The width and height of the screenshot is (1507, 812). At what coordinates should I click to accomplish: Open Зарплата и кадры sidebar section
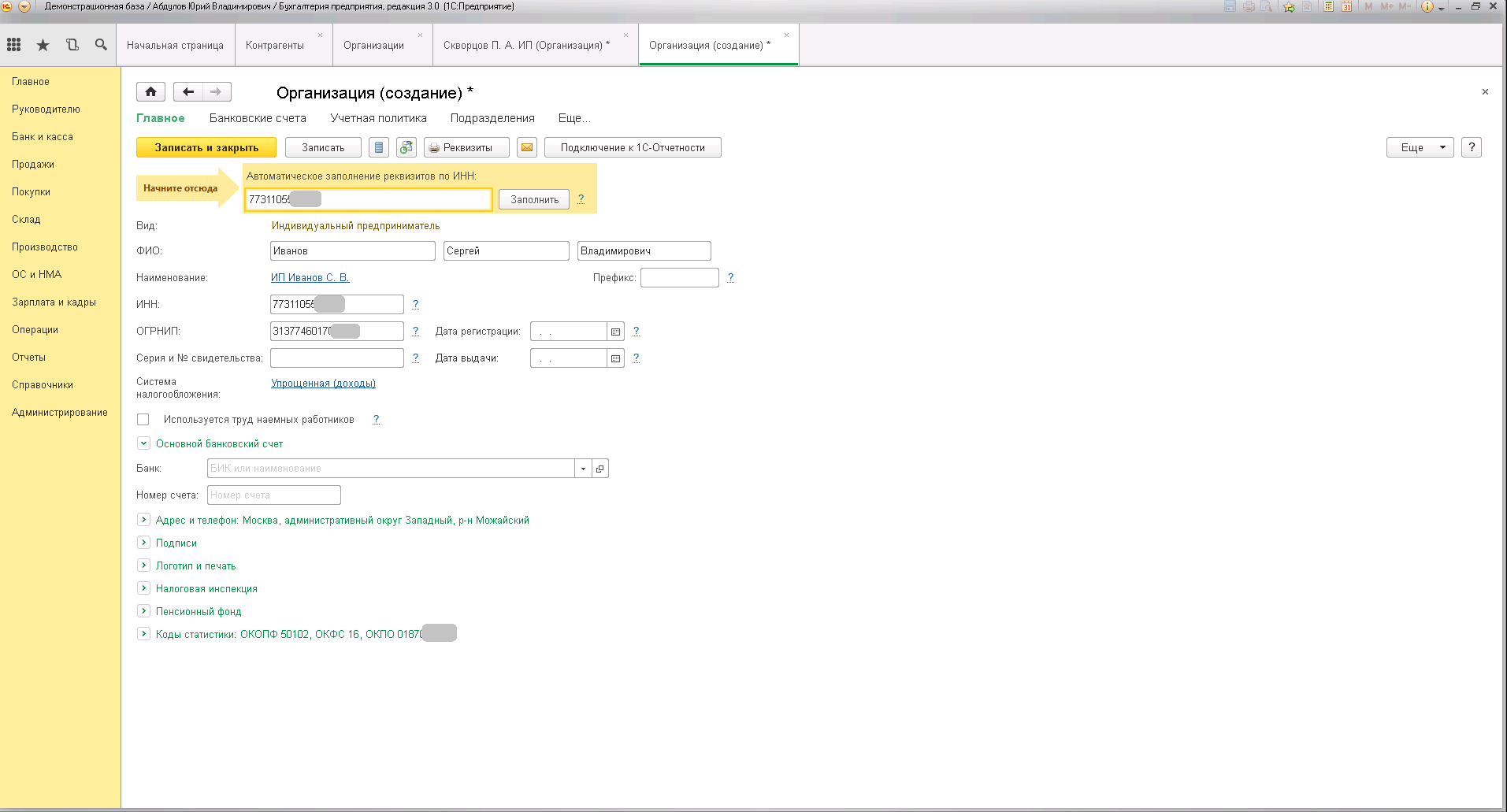tap(54, 302)
